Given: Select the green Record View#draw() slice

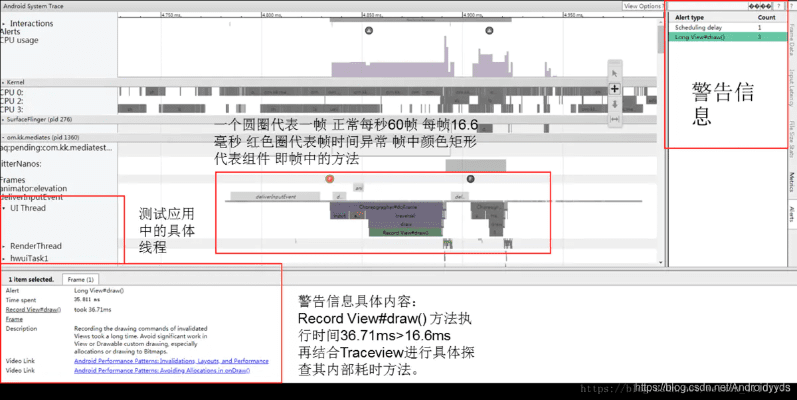Looking at the screenshot, I should (406, 233).
